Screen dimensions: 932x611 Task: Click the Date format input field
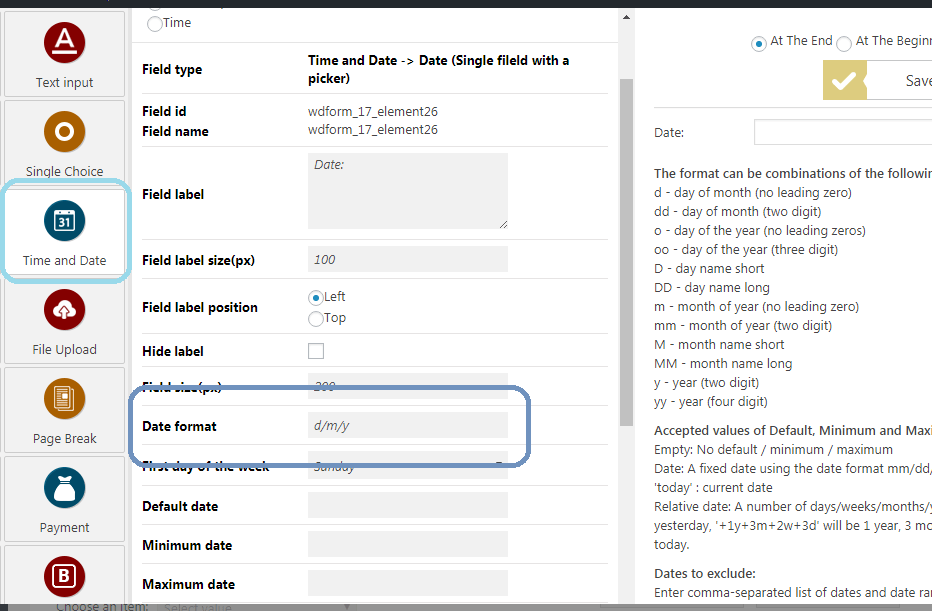(x=407, y=426)
